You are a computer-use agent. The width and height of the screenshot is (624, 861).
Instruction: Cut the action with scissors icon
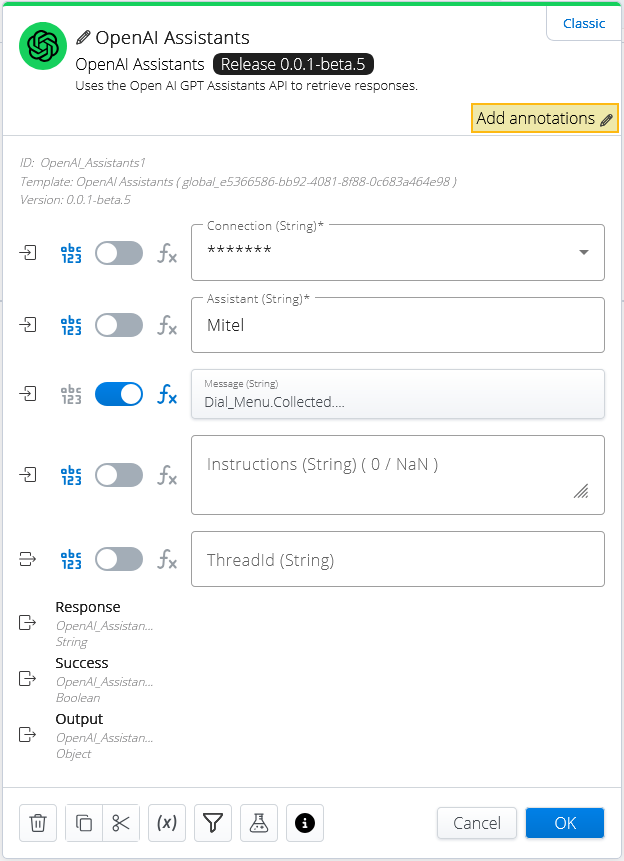pyautogui.click(x=121, y=823)
